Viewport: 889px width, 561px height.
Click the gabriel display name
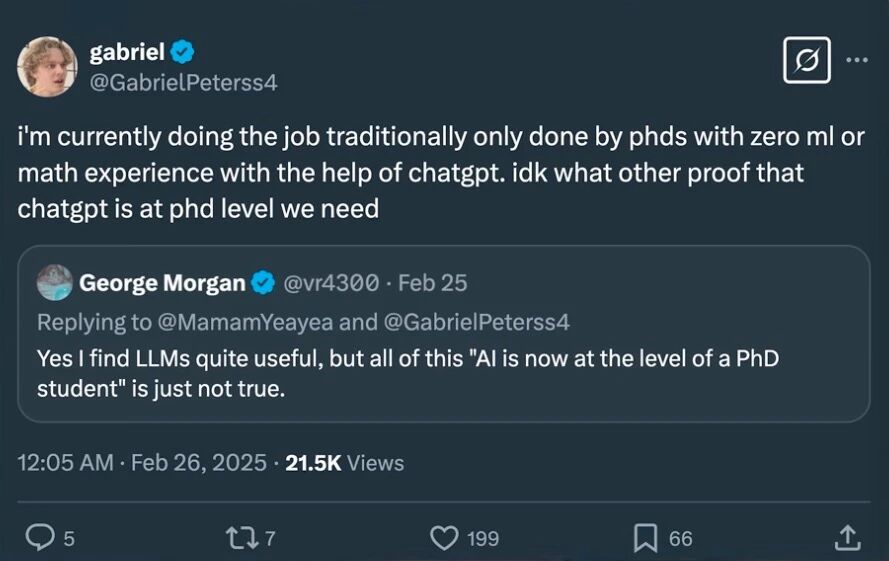coord(127,53)
